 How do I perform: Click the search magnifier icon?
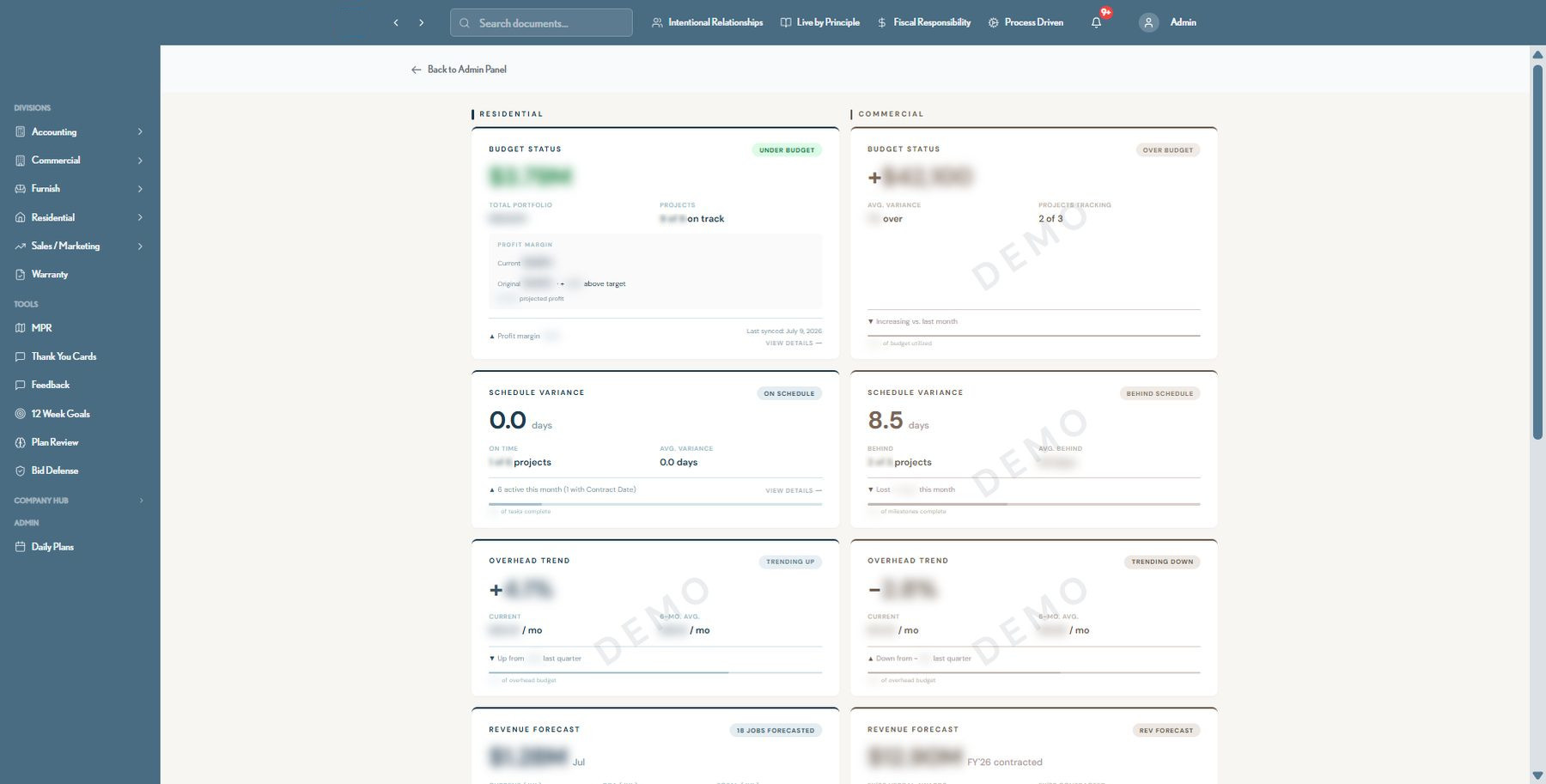tap(465, 23)
